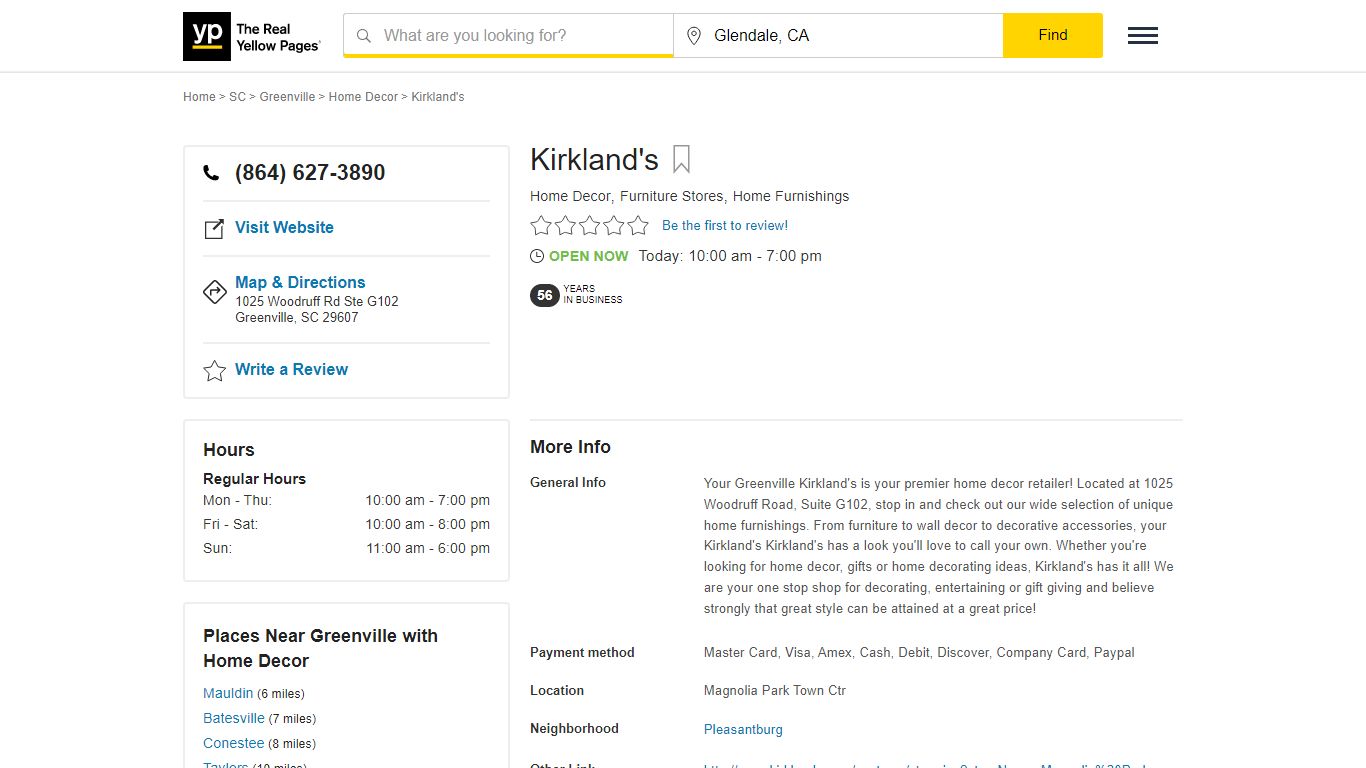Open the Write a Review link

coord(291,369)
